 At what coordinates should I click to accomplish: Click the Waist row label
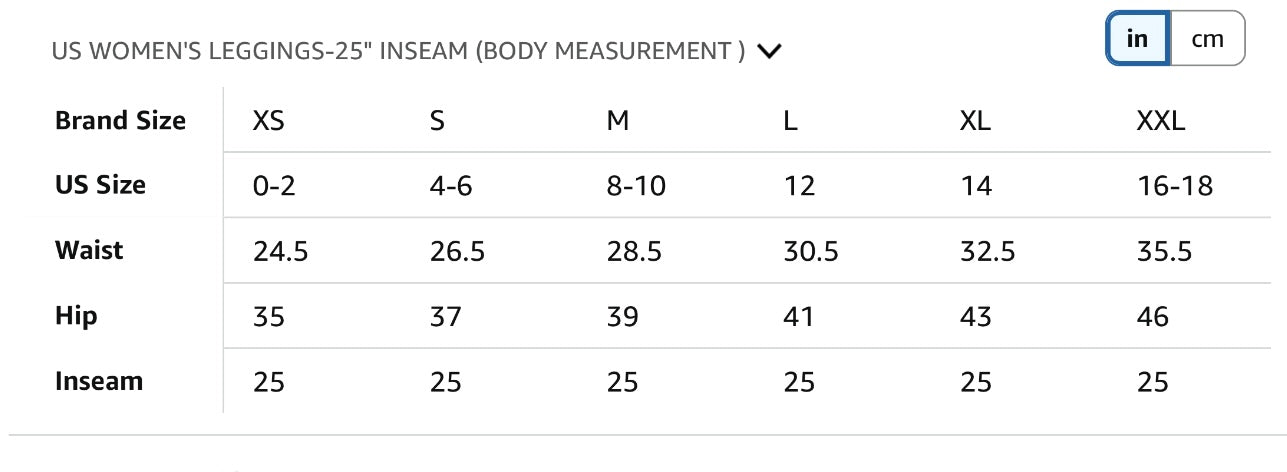89,250
